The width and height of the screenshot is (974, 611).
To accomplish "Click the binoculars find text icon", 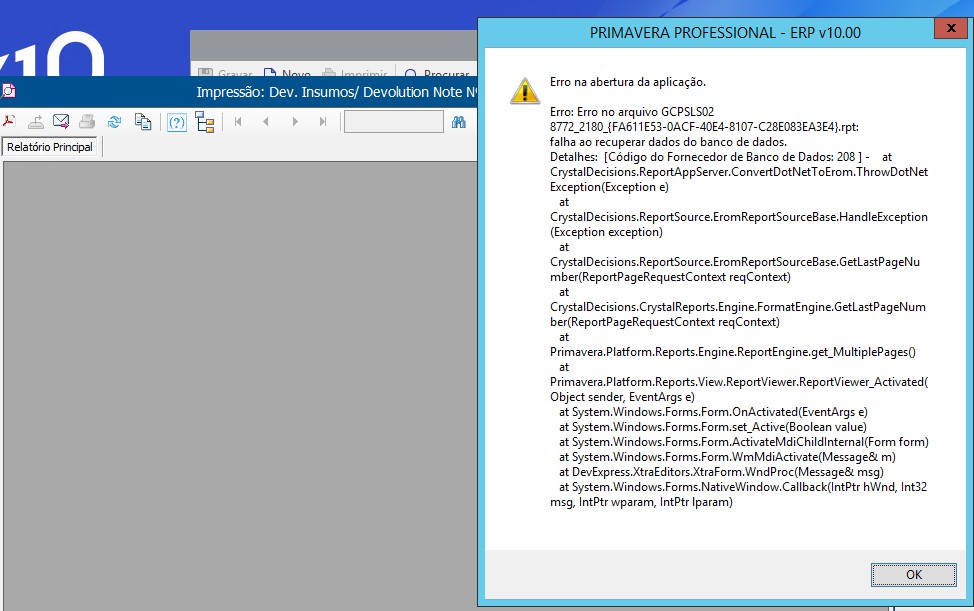I will point(459,122).
